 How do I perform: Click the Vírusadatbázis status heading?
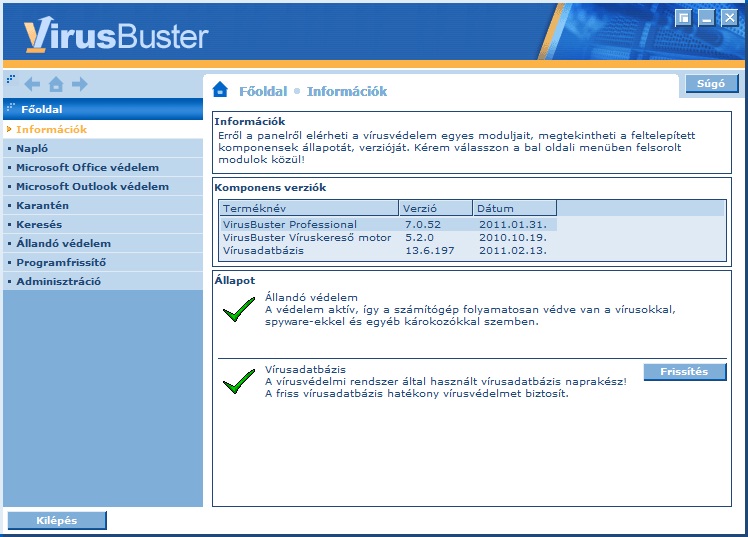305,369
